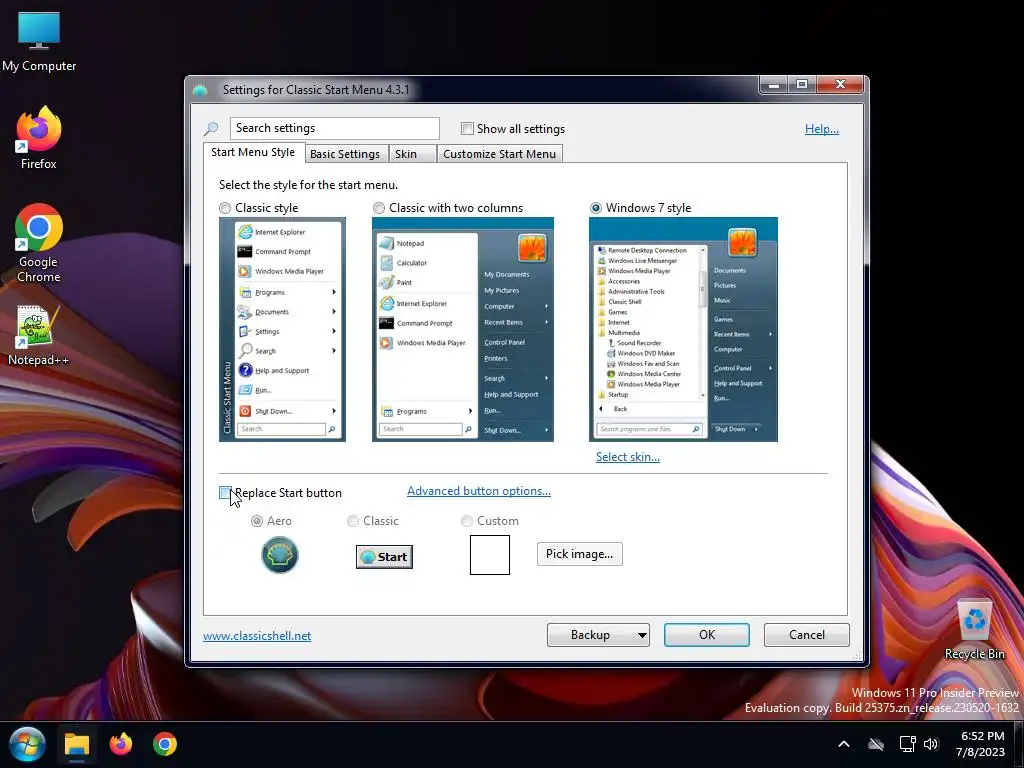Screen dimensions: 1024x768
Task: Switch to the Basic Settings tab
Action: (345, 153)
